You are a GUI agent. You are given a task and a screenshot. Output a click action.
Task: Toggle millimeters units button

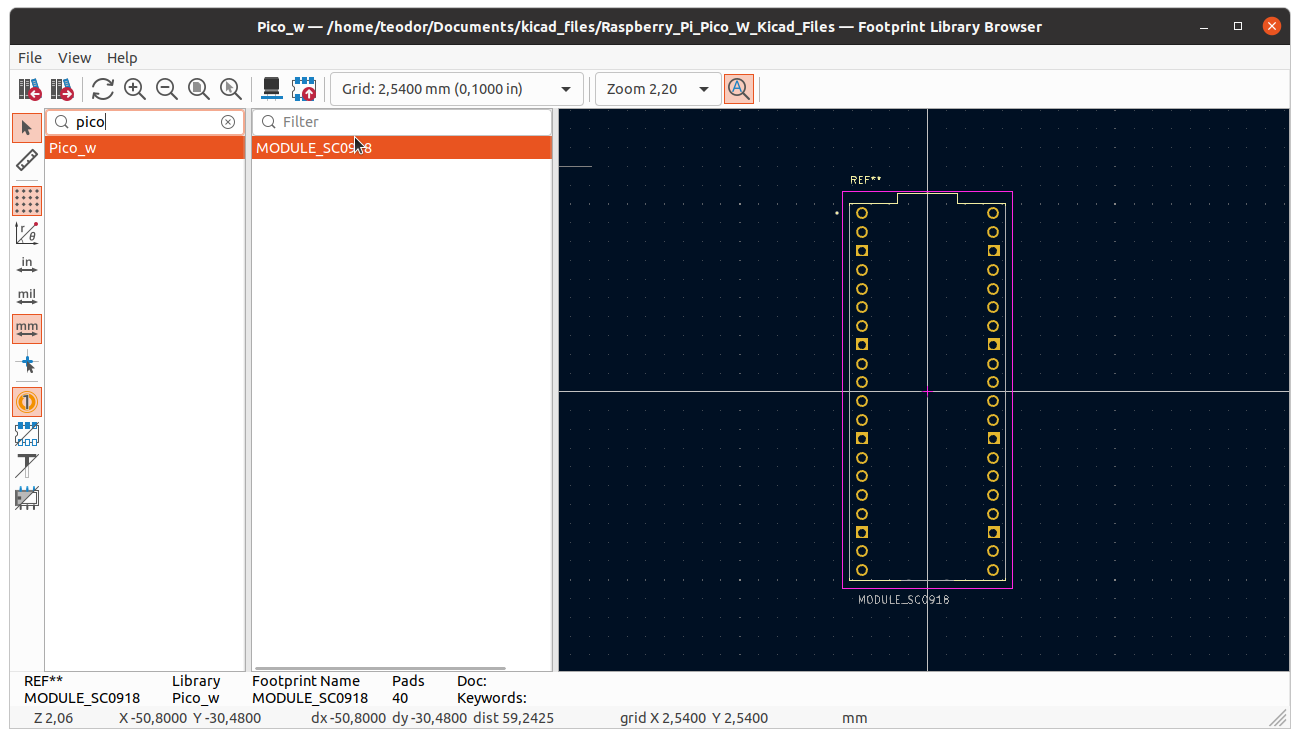click(x=27, y=329)
